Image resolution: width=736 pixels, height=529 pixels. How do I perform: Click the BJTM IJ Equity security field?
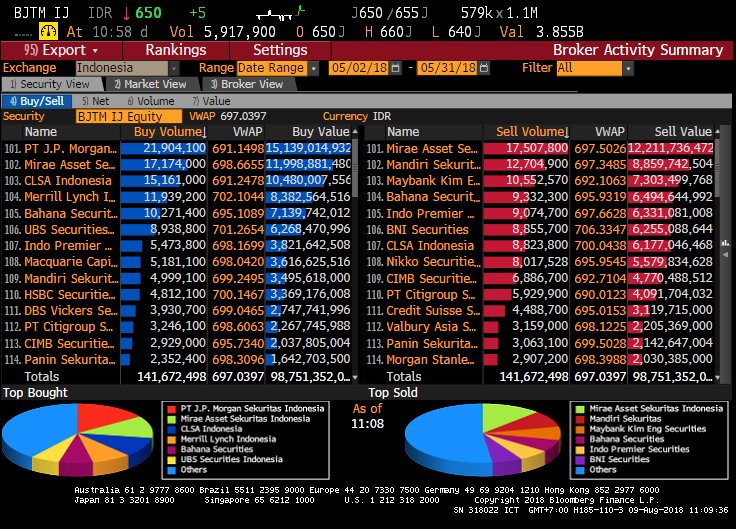[x=129, y=116]
